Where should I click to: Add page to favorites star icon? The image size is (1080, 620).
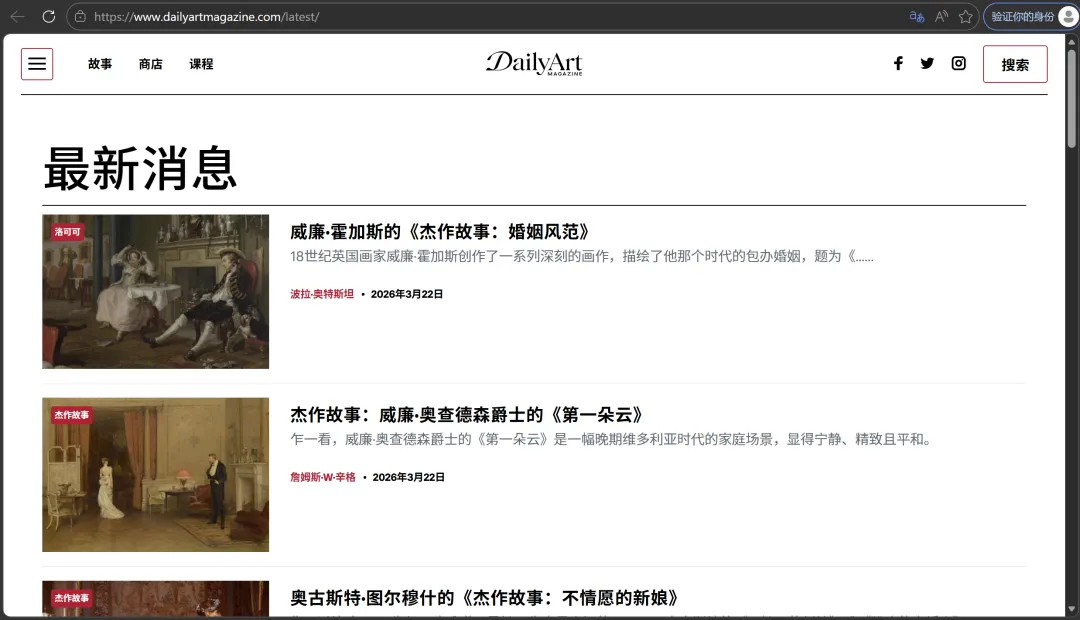[x=966, y=17]
